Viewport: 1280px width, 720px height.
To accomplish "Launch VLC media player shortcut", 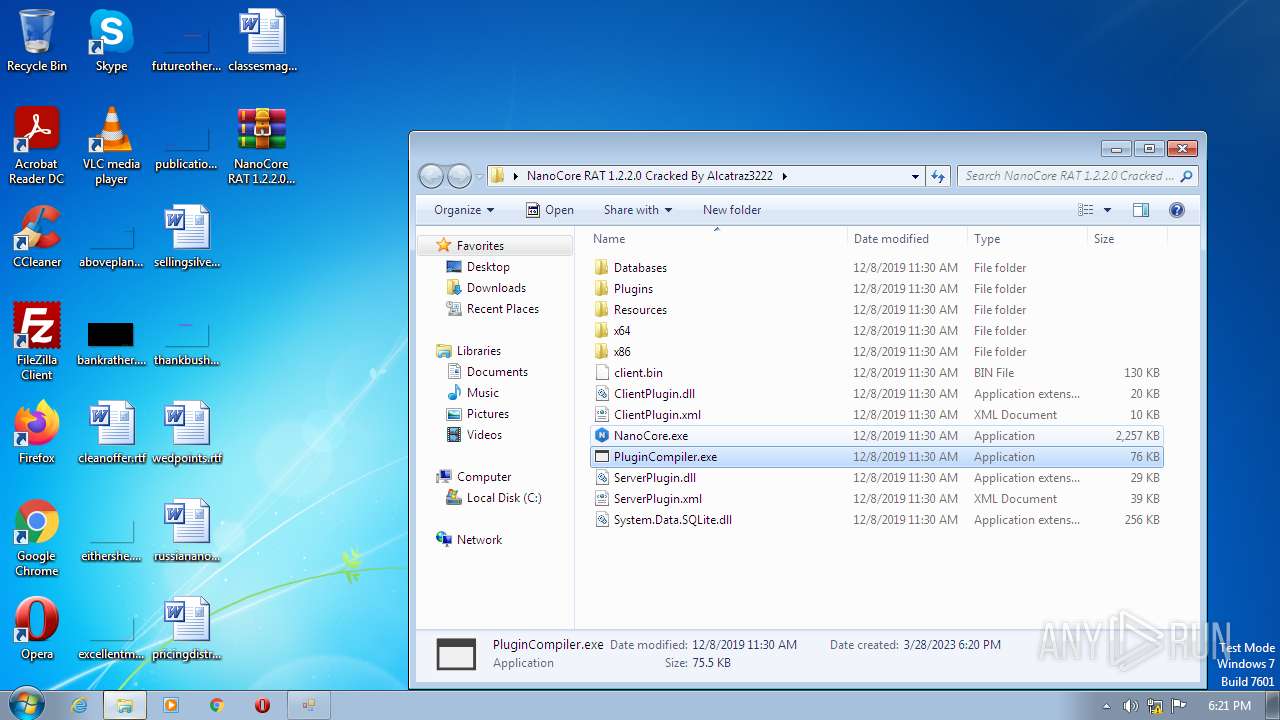I will [x=111, y=146].
